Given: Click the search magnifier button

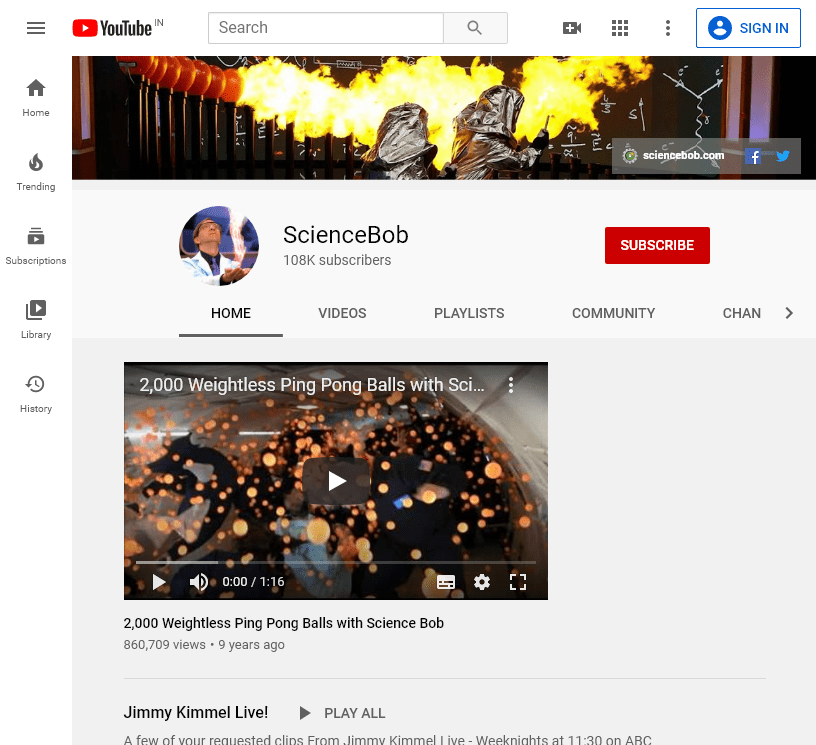Looking at the screenshot, I should pyautogui.click(x=475, y=28).
